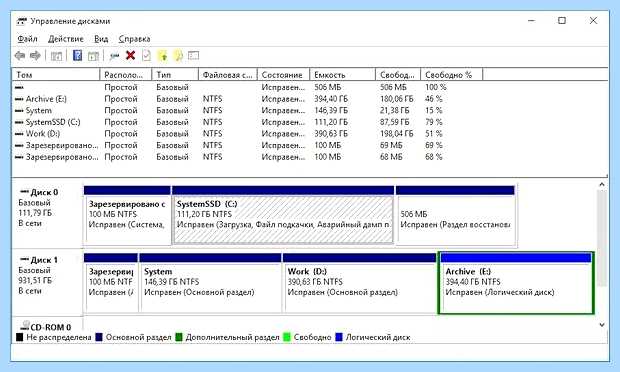Click the Диск 1 disk icon

[x=24, y=259]
